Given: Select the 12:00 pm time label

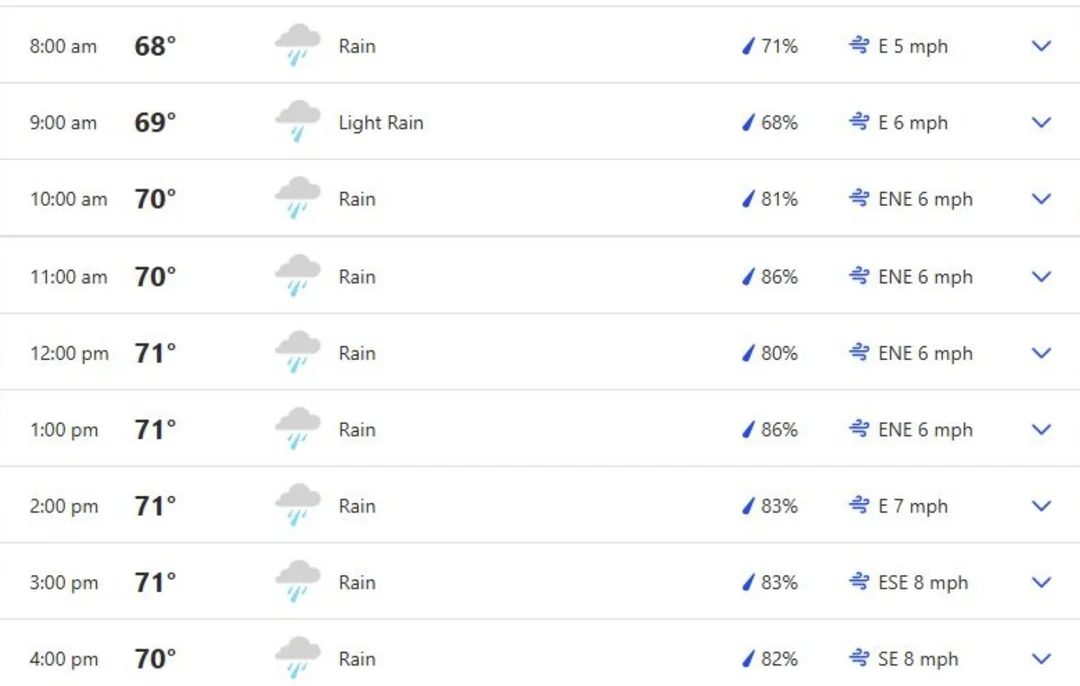Looking at the screenshot, I should tap(69, 353).
